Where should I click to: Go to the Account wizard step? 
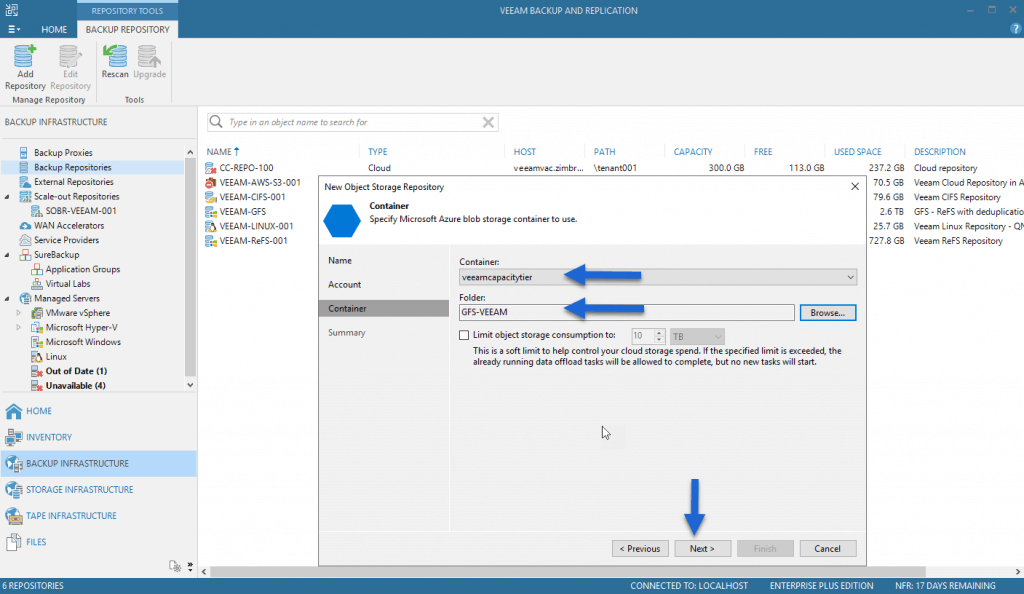pos(344,285)
